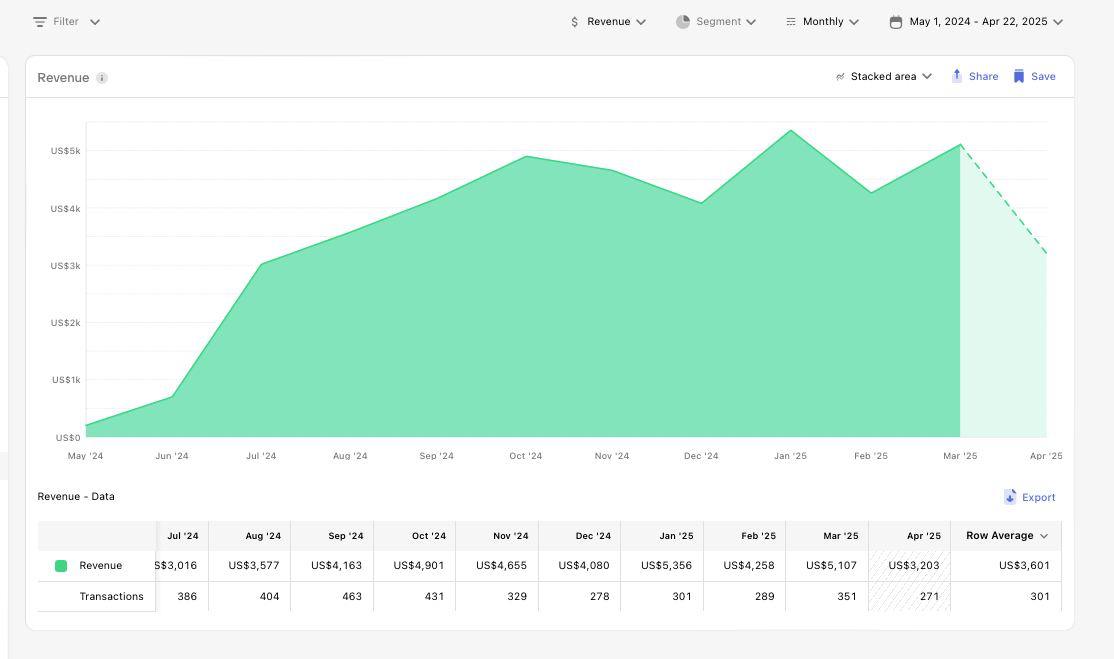This screenshot has height=659, width=1114.
Task: Expand the Stacked area chart type dropdown
Action: [884, 76]
